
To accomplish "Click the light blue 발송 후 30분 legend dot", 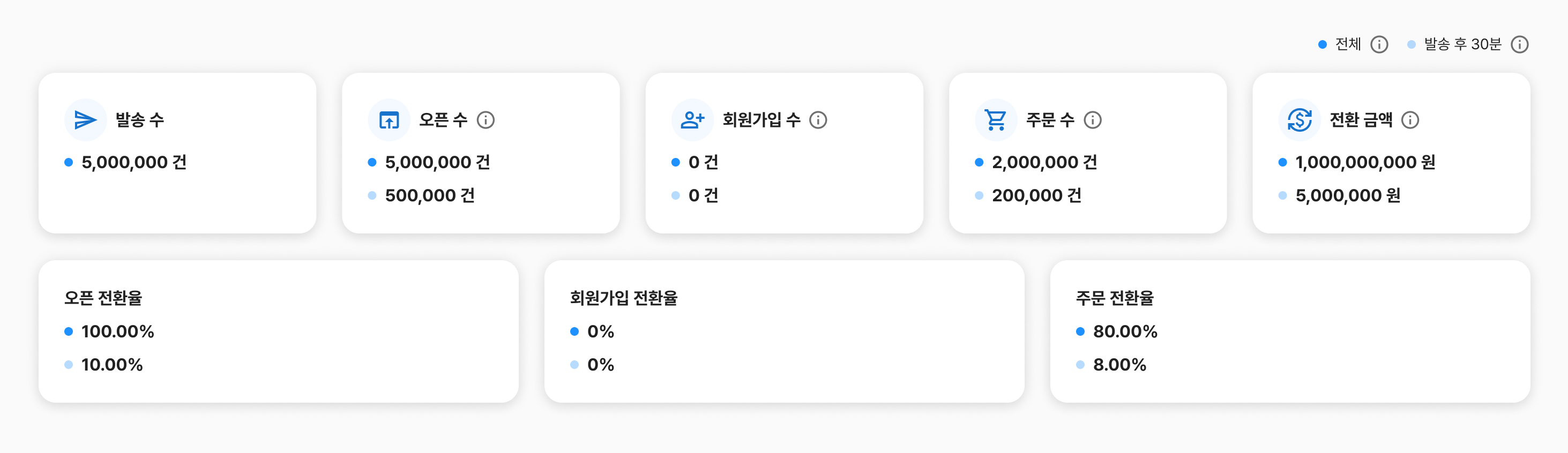I will (x=1411, y=44).
